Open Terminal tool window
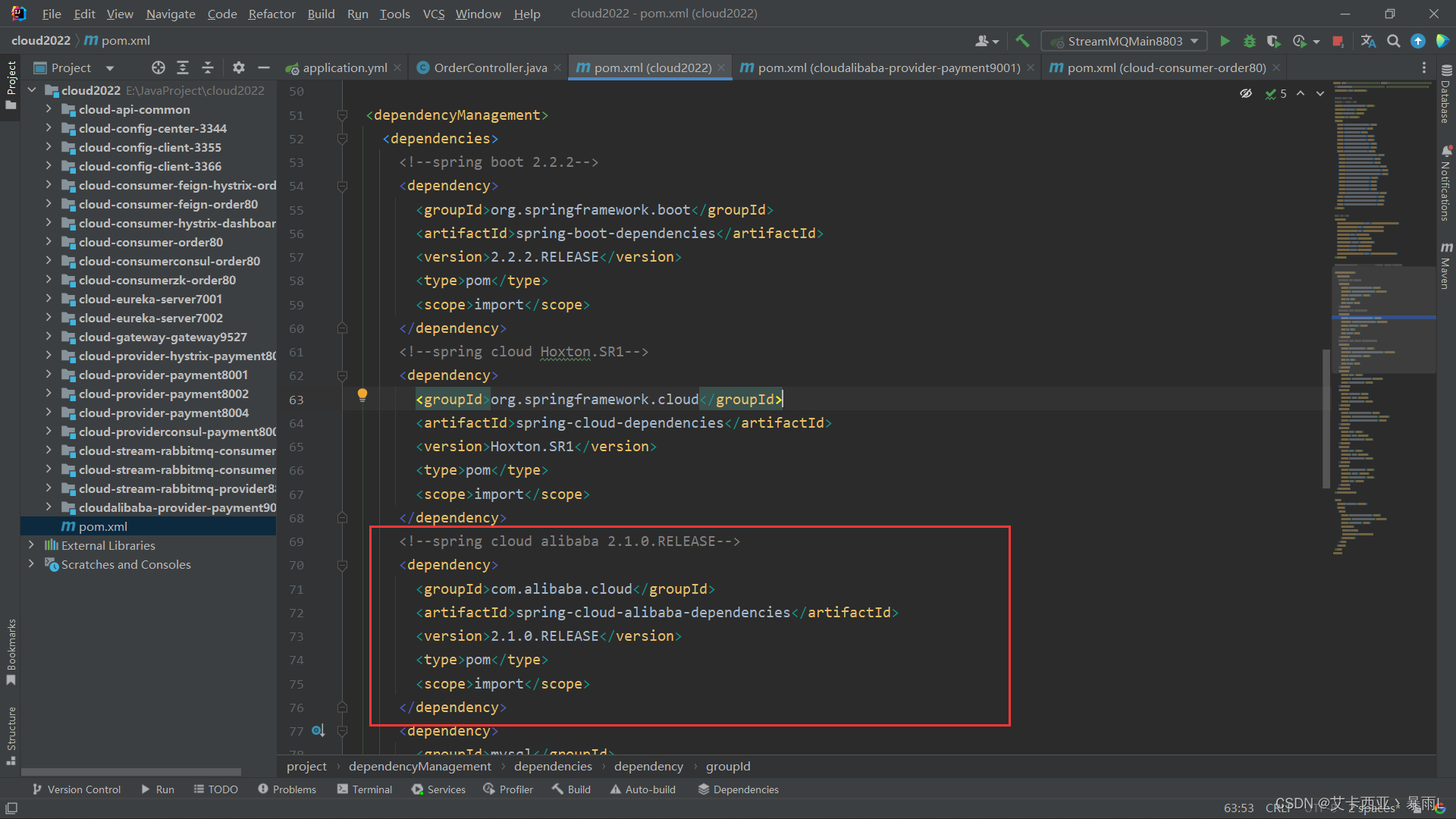The image size is (1456, 819). (365, 789)
